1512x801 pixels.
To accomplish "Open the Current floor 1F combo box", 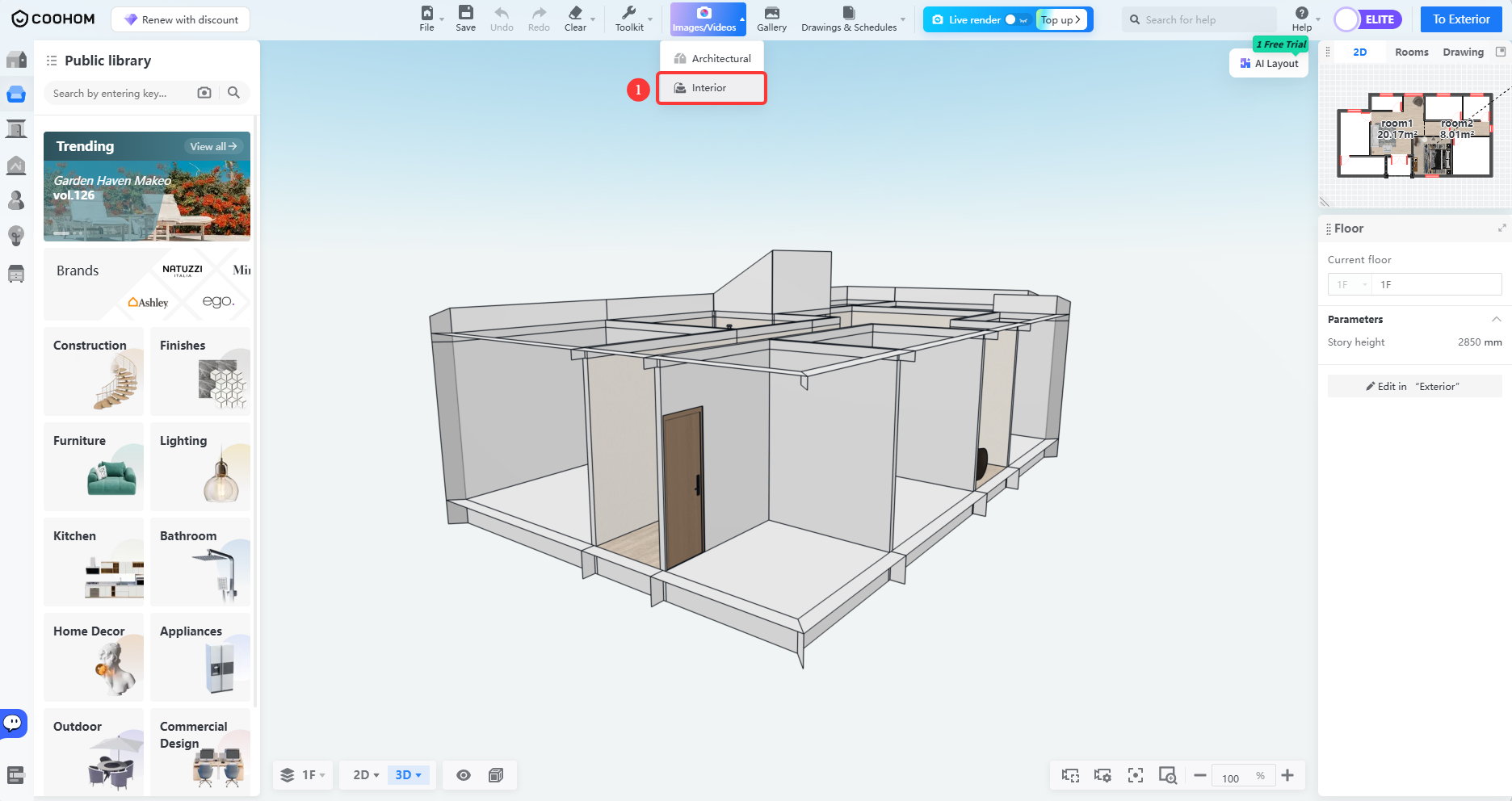I will click(x=1350, y=285).
